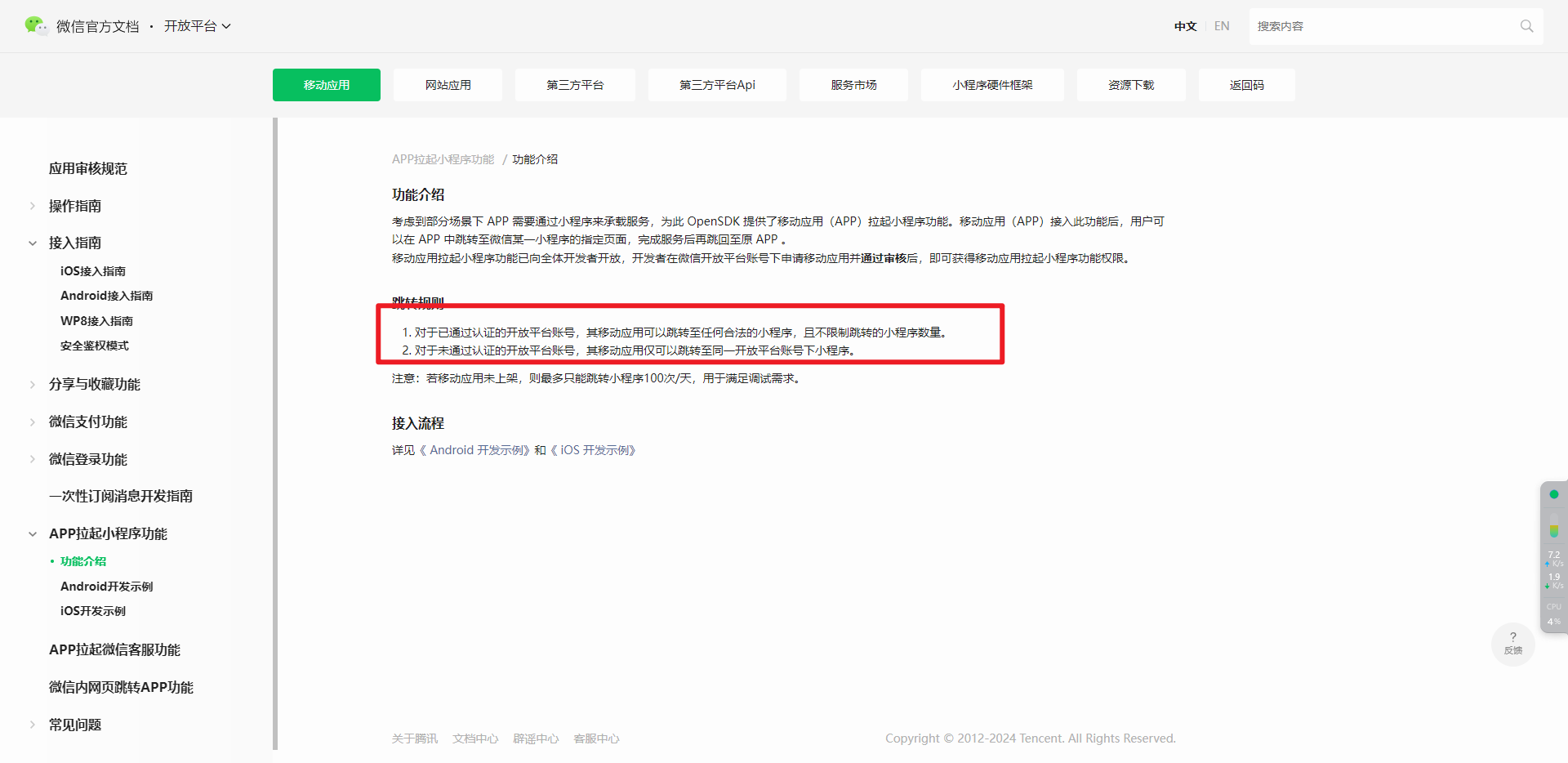1568x763 pixels.
Task: Open iOS接入指南 sidebar item
Action: [x=93, y=271]
